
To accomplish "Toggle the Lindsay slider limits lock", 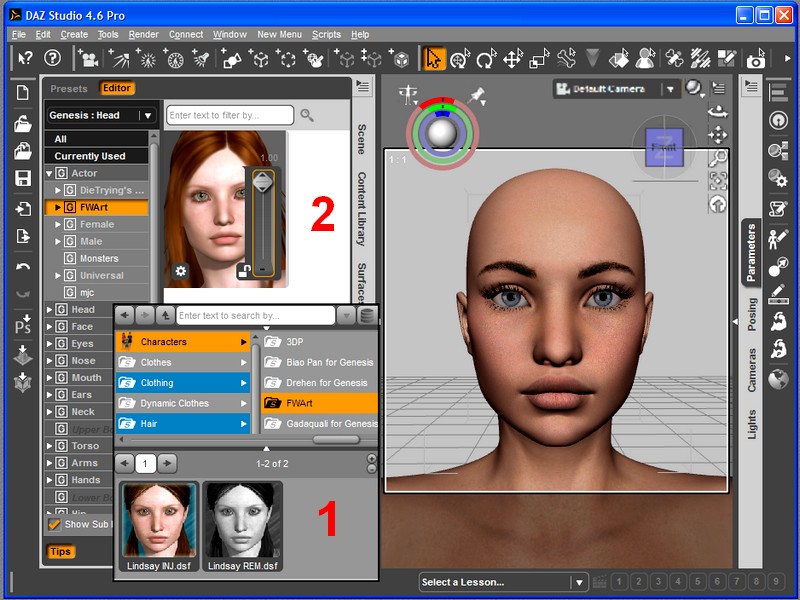I will [244, 271].
